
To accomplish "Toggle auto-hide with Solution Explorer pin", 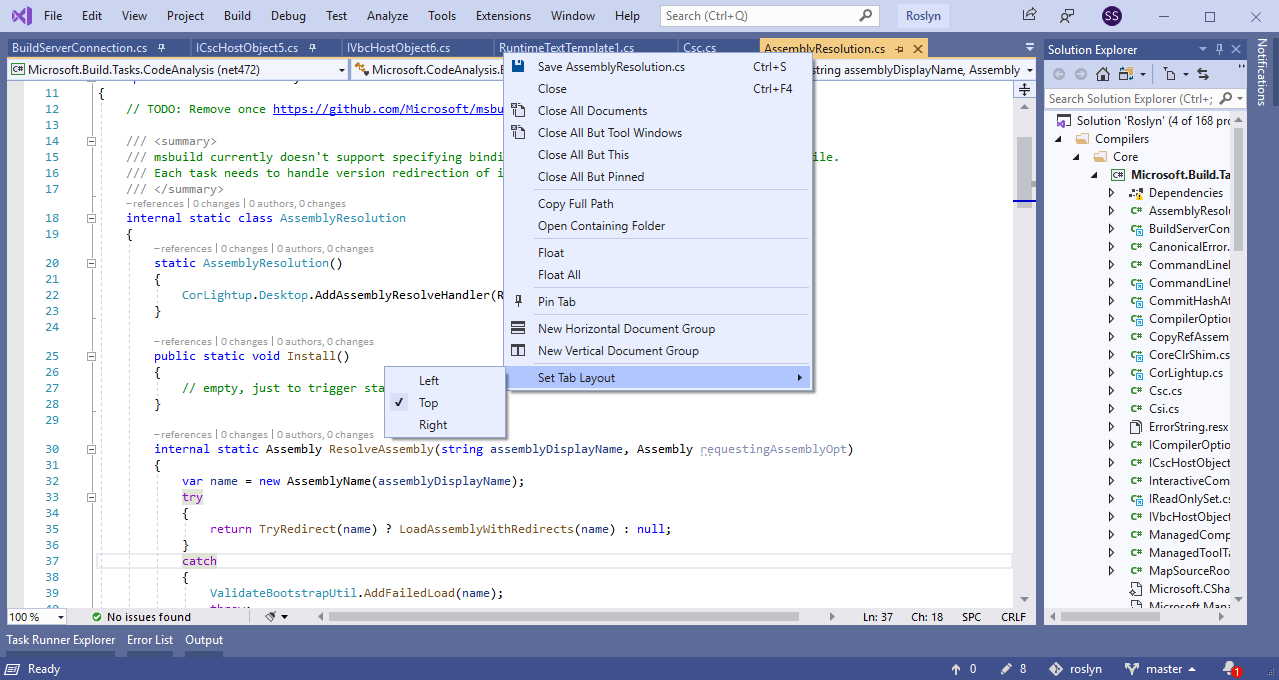I will pos(1218,48).
